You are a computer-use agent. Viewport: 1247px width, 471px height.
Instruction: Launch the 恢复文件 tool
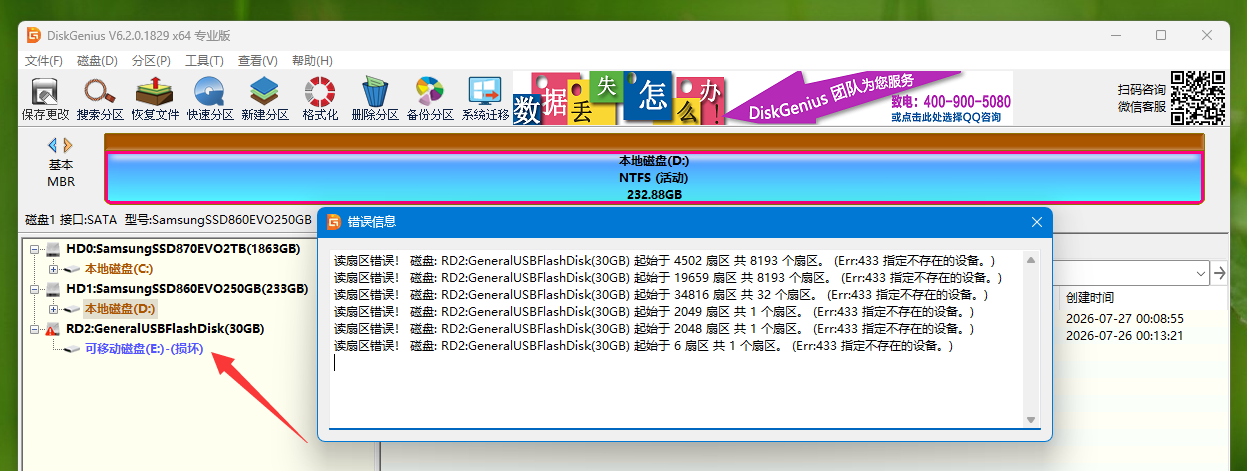155,99
